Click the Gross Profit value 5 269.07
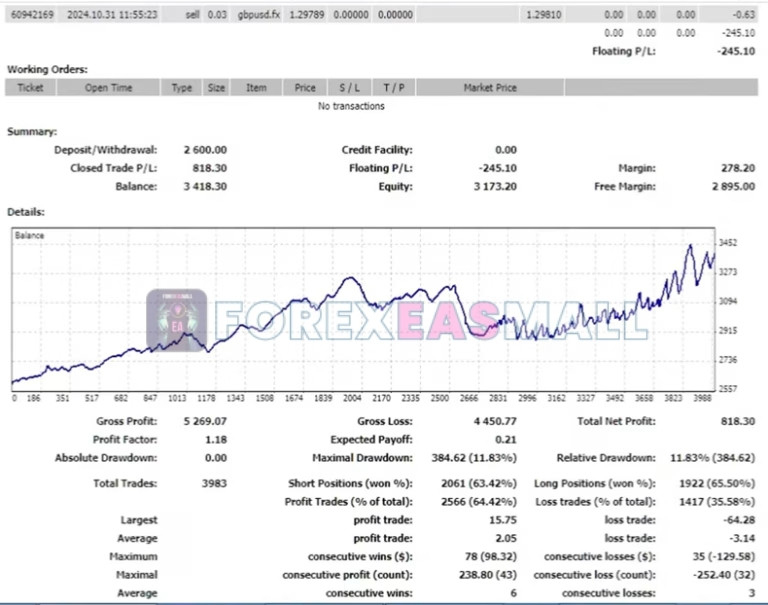Screen dimensions: 768x605 [205, 421]
